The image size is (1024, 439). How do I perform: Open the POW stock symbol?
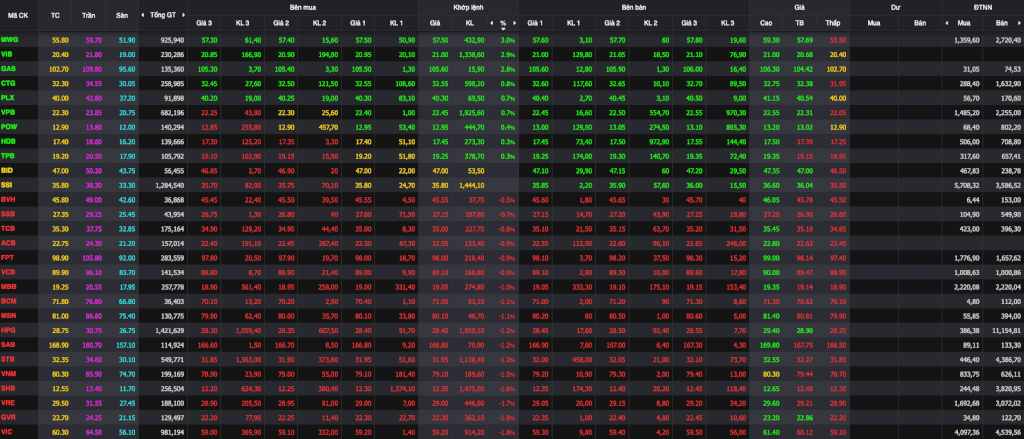pos(9,126)
